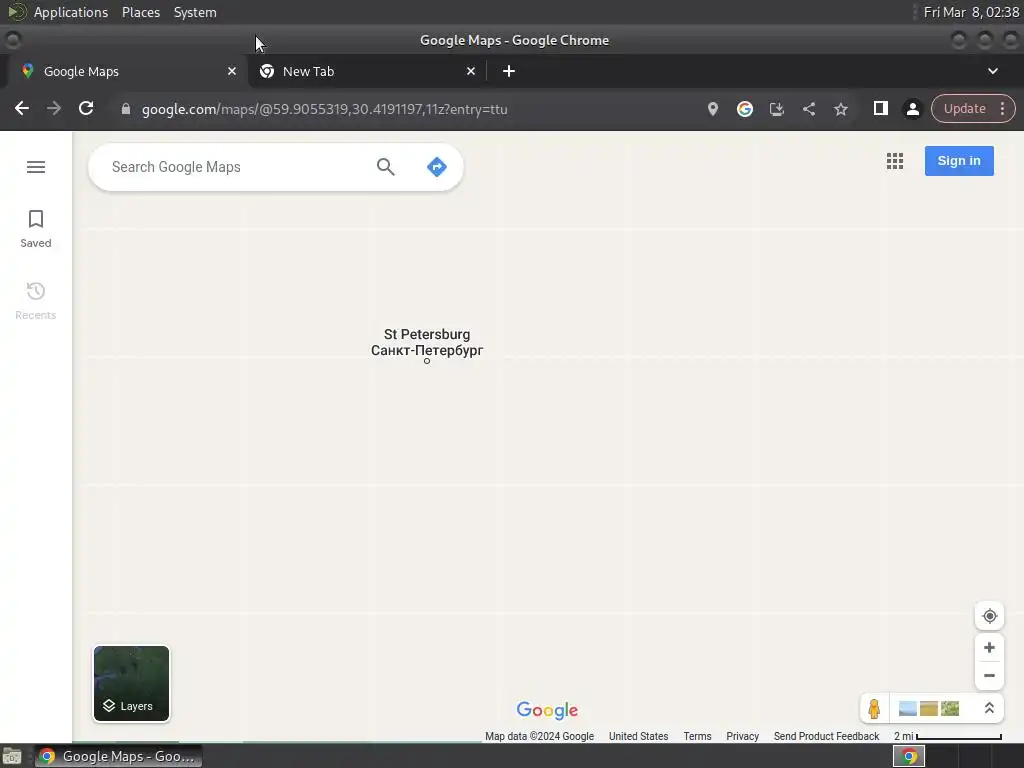This screenshot has height=768, width=1024.
Task: Click the Chrome Update button
Action: [964, 109]
